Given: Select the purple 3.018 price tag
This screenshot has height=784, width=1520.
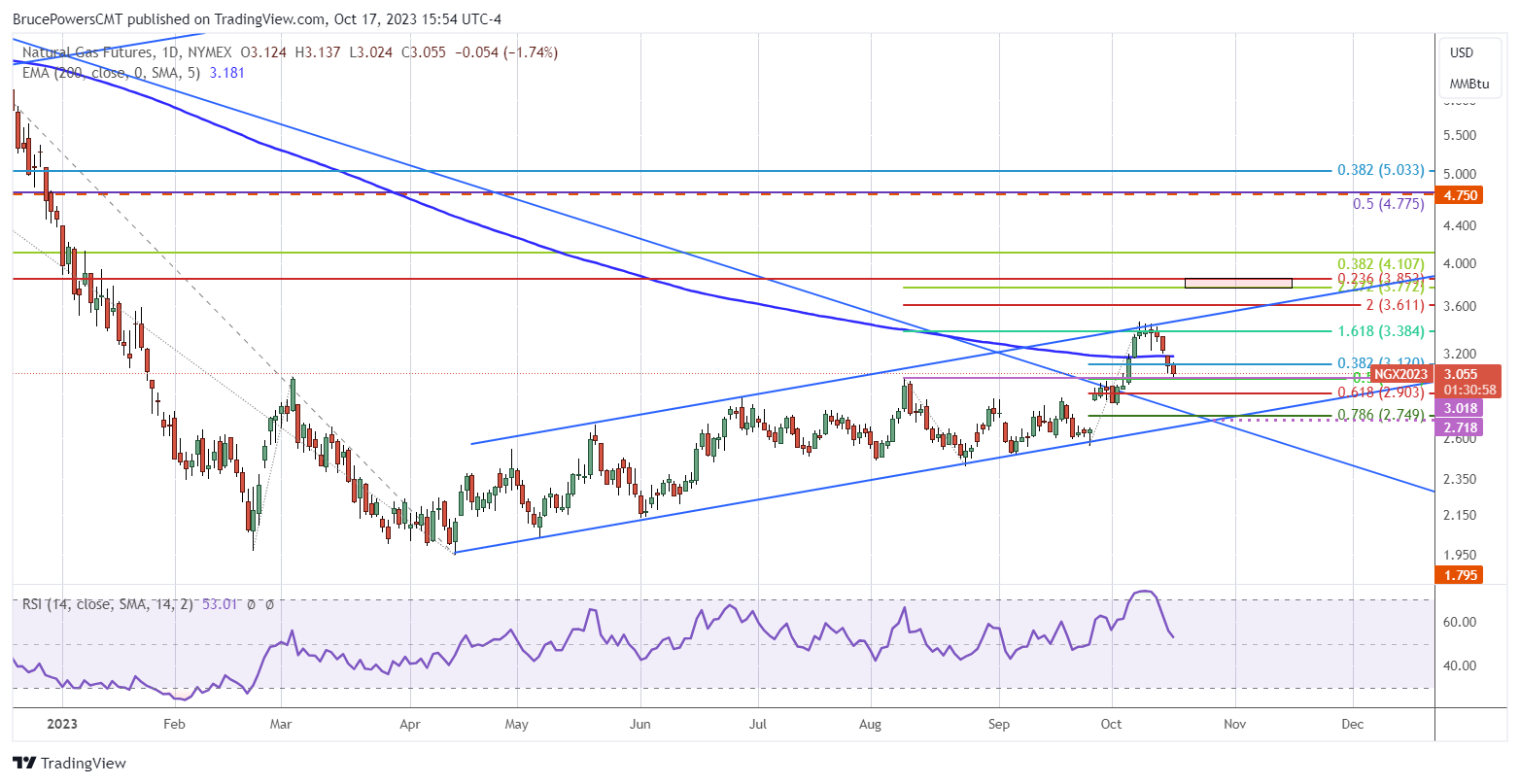Looking at the screenshot, I should coord(1461,409).
